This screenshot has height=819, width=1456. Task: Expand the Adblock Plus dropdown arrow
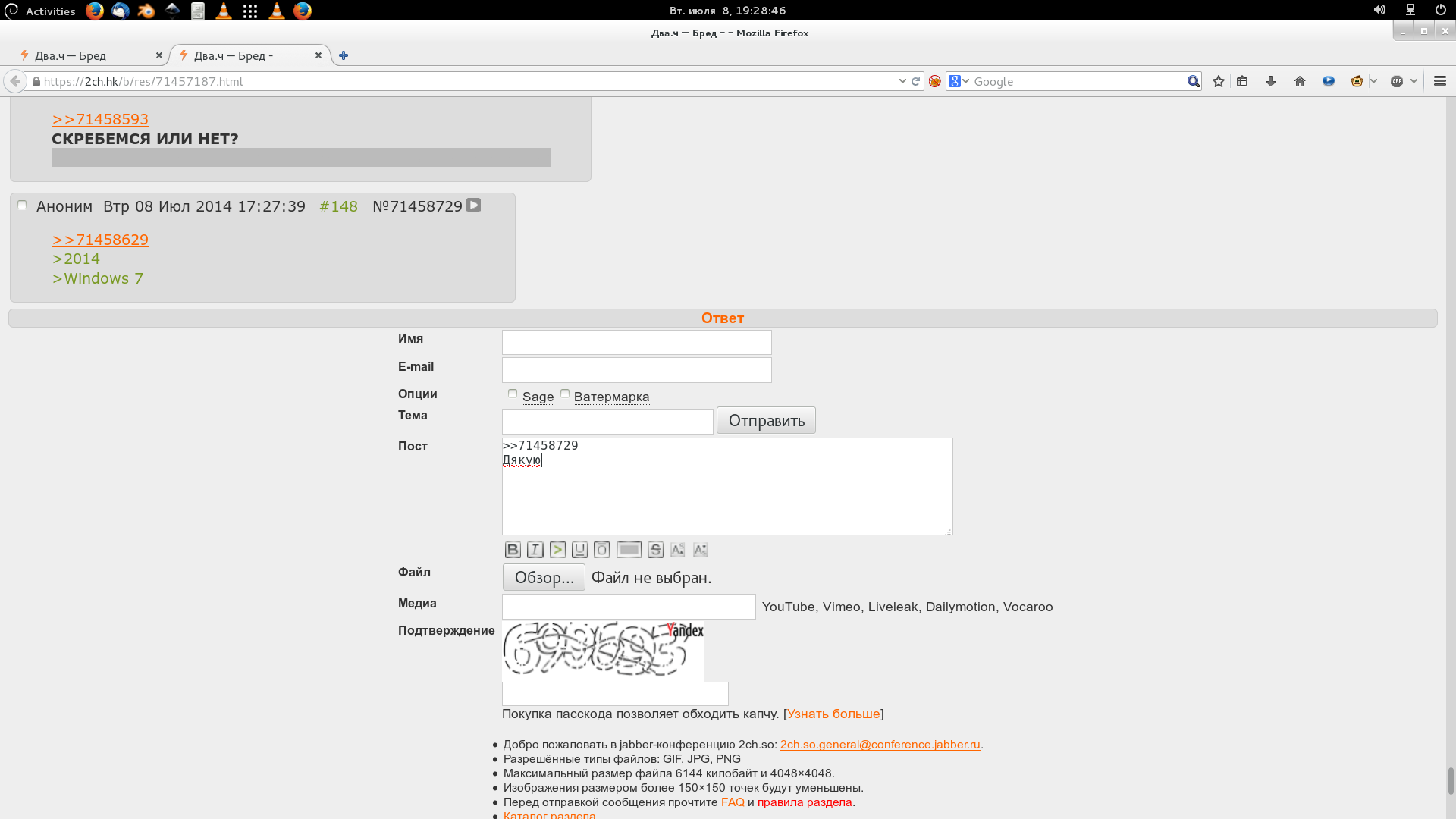click(x=1414, y=81)
